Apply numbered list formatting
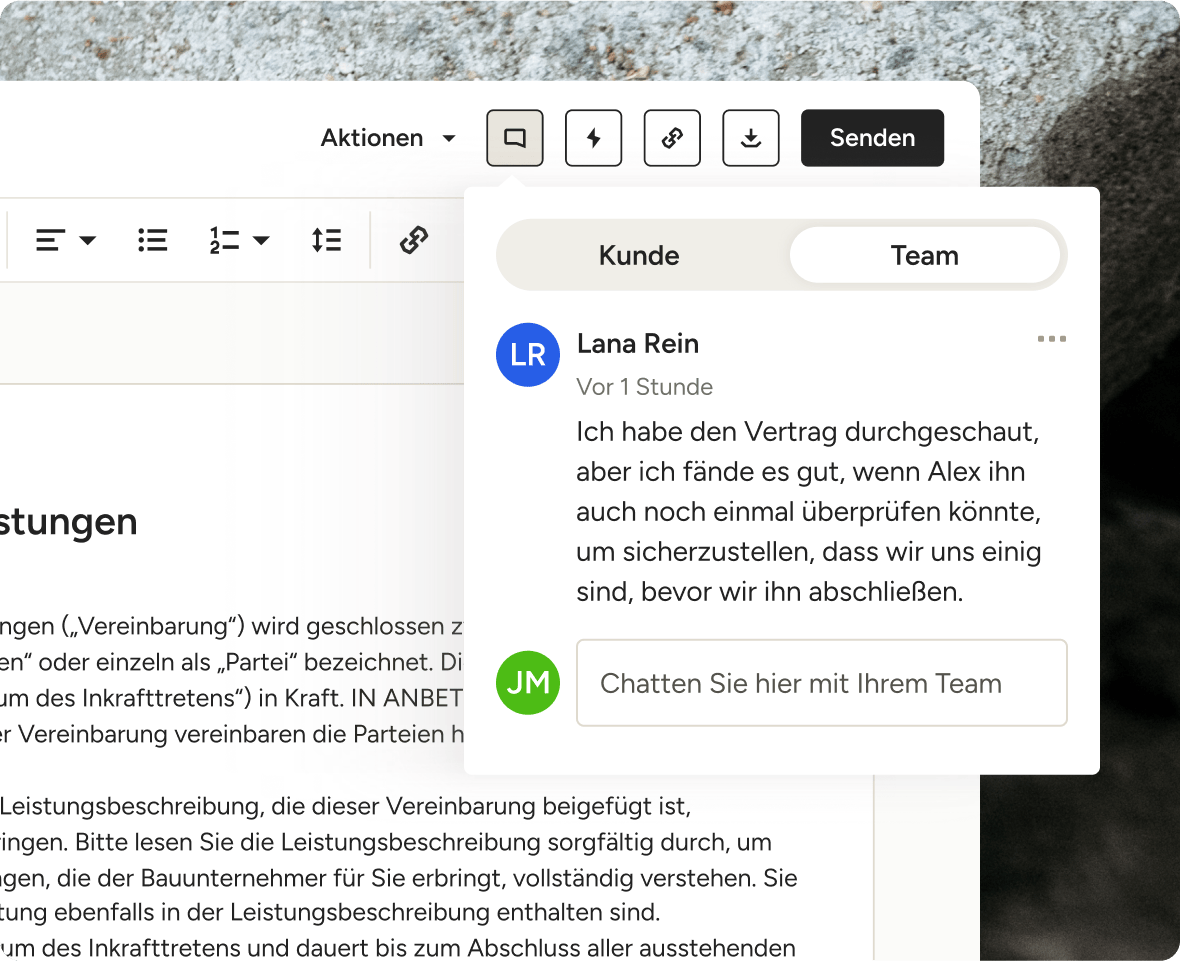Viewport: 1180px width, 961px height. point(225,240)
